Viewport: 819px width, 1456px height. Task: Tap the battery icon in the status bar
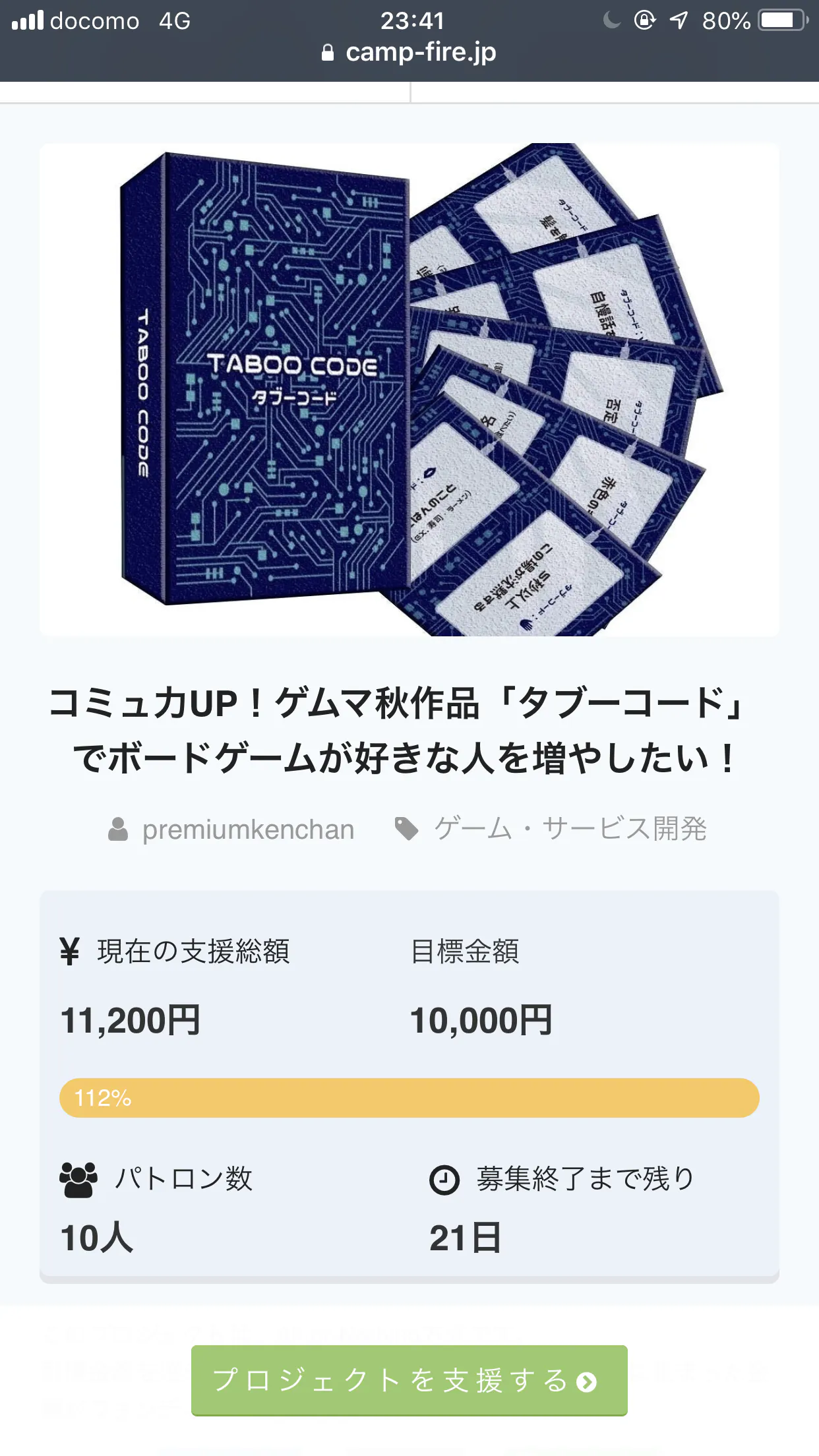783,20
